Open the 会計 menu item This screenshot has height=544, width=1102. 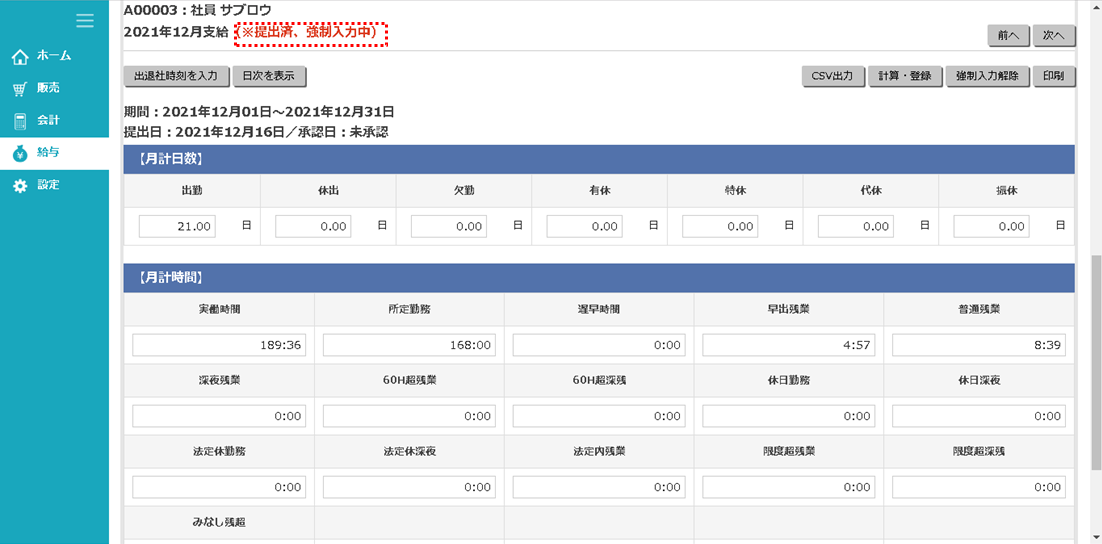(48, 121)
